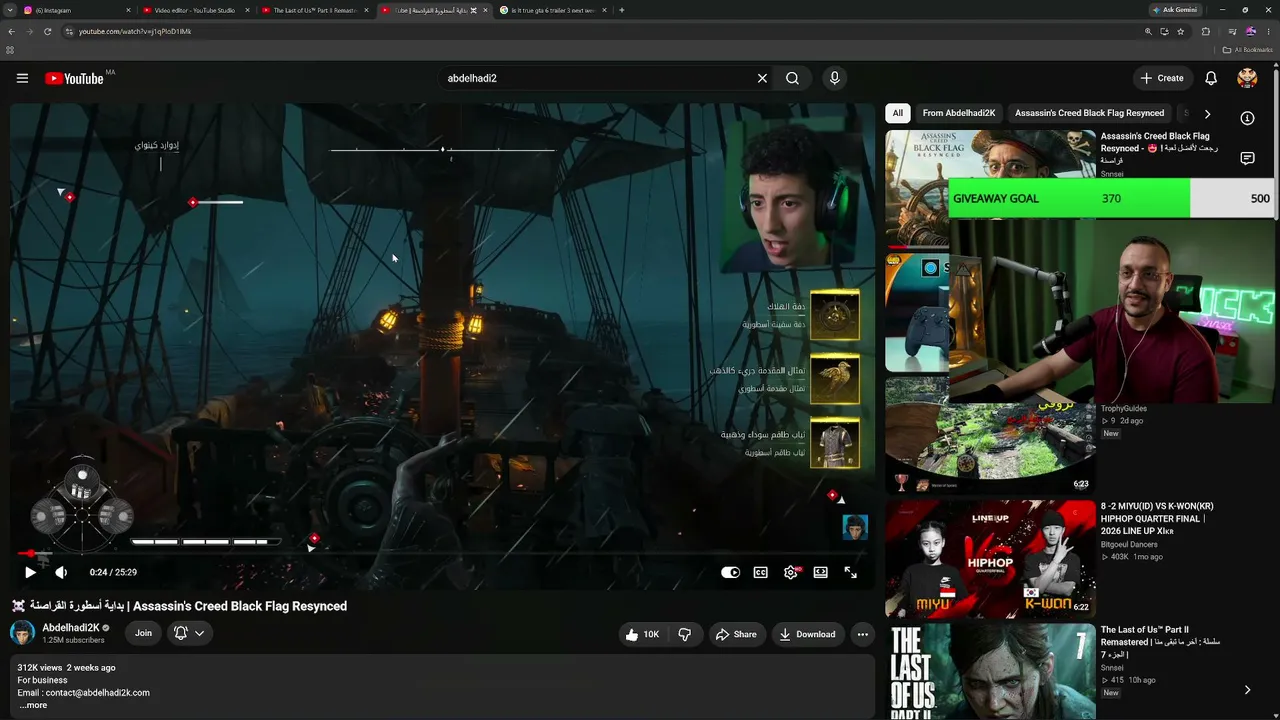This screenshot has width=1280, height=720.
Task: Open Ask Gemini in Chrome
Action: click(1174, 10)
